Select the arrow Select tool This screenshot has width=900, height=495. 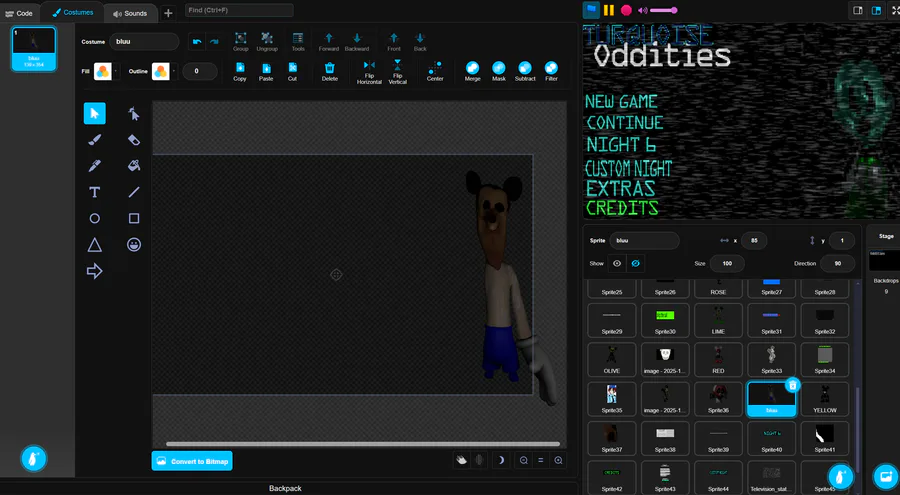(x=95, y=114)
